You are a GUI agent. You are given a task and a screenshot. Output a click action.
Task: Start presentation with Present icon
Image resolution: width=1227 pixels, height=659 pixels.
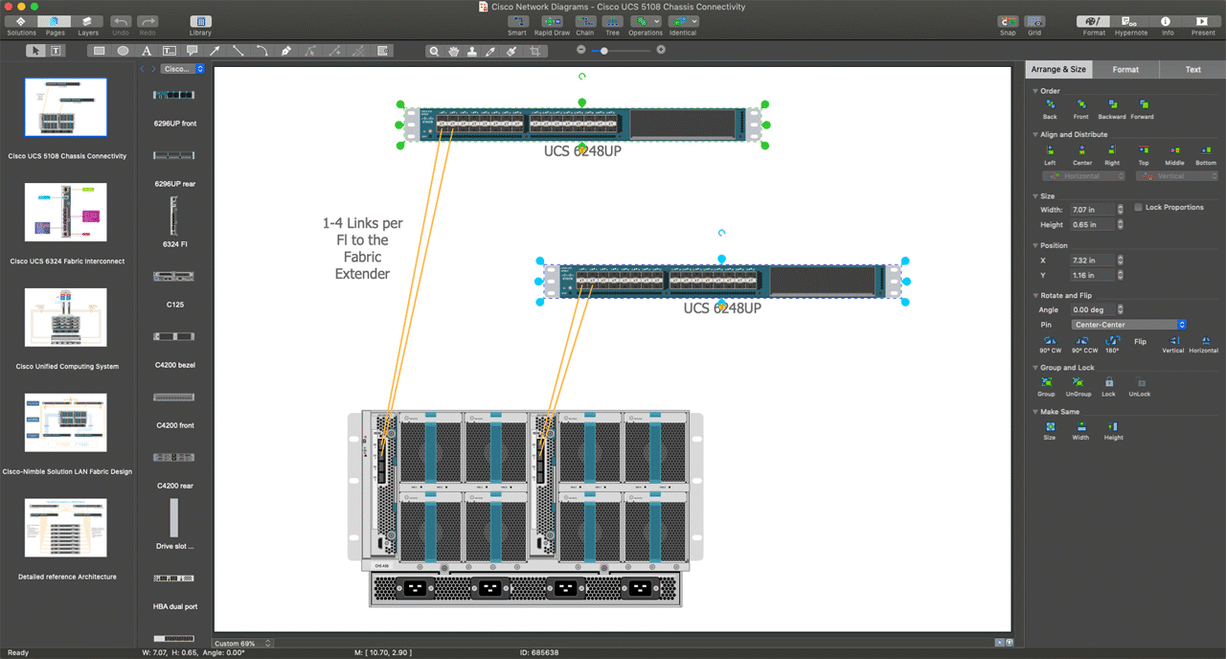tap(1202, 21)
